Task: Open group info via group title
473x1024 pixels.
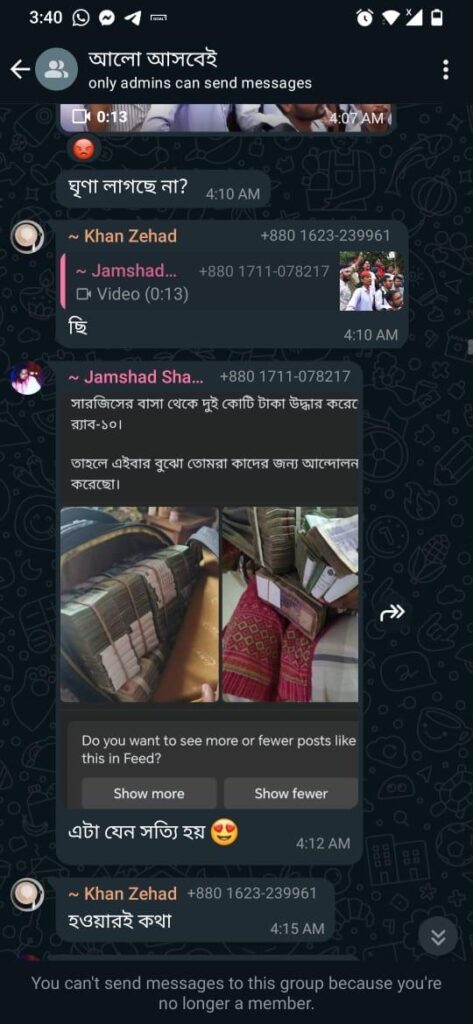Action: 152,60
